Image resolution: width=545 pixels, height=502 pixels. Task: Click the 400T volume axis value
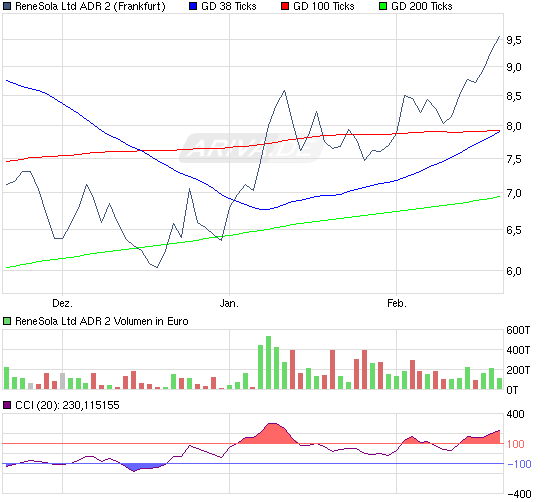click(x=518, y=350)
